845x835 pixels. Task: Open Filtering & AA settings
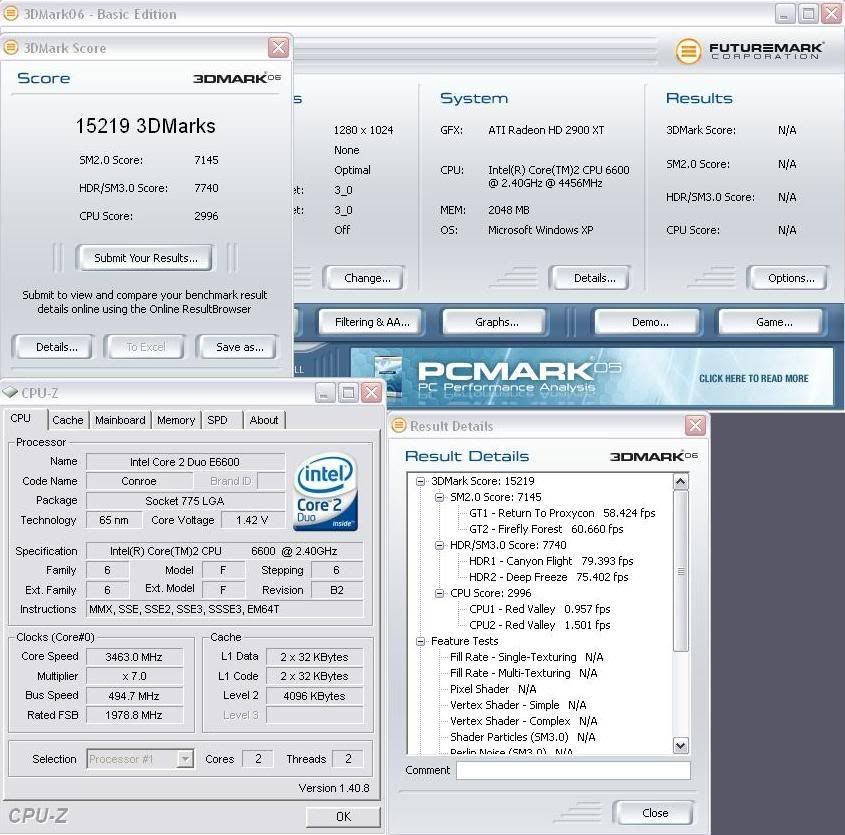coord(372,322)
